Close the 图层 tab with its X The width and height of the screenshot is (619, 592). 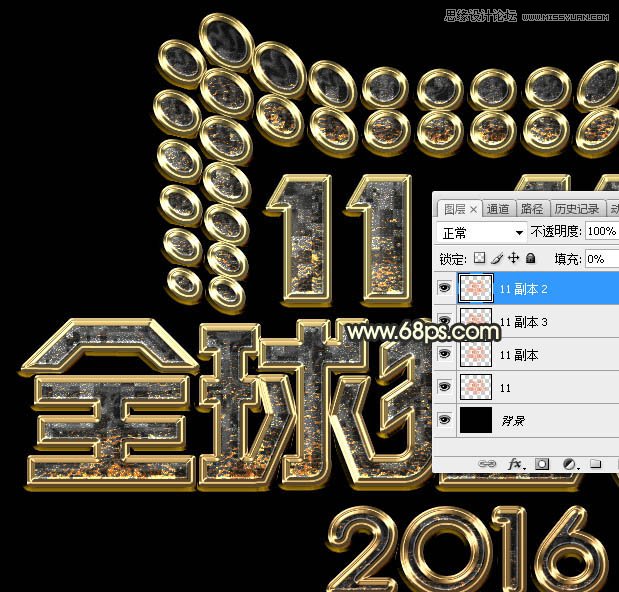tap(473, 210)
